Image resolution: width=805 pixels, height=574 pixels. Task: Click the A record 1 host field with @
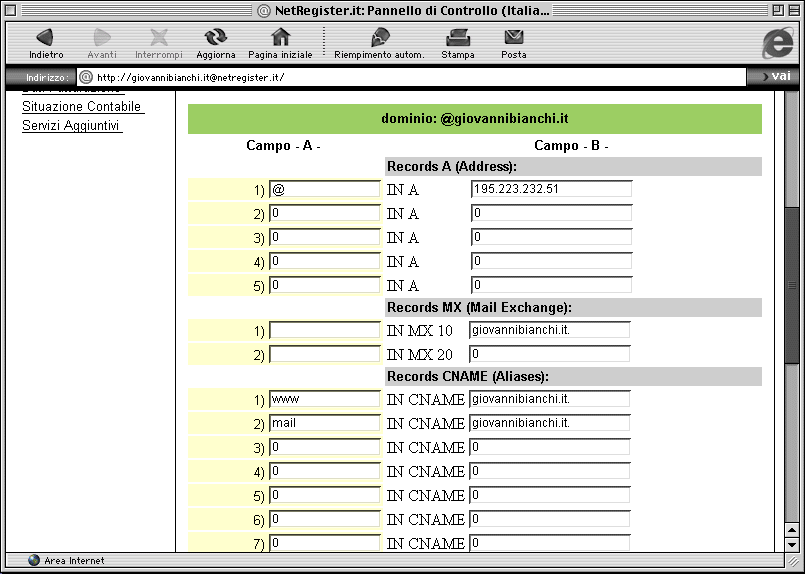click(324, 189)
